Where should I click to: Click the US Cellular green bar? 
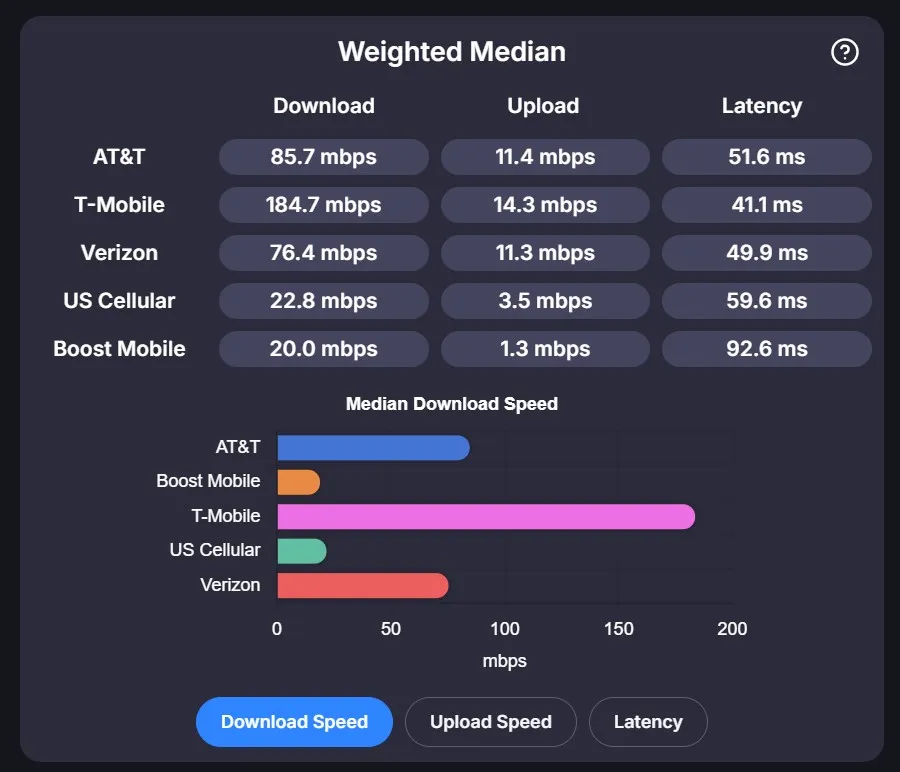300,550
